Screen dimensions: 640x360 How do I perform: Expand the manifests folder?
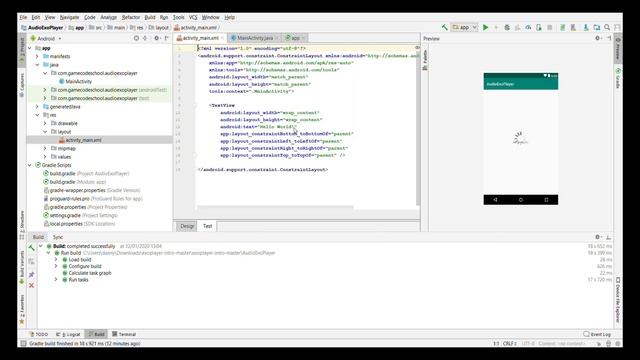[38, 56]
